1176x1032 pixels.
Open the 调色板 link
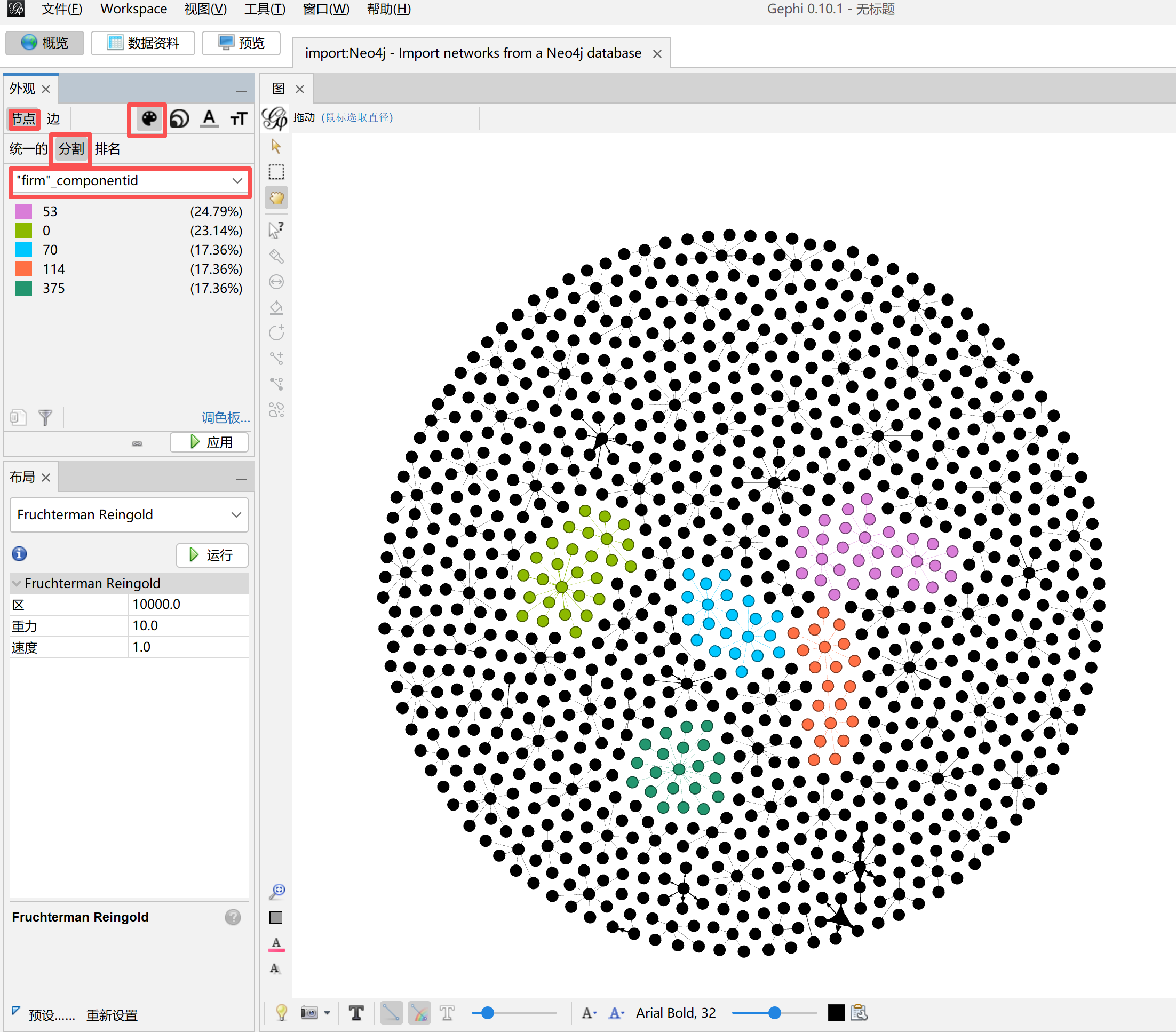[x=225, y=418]
